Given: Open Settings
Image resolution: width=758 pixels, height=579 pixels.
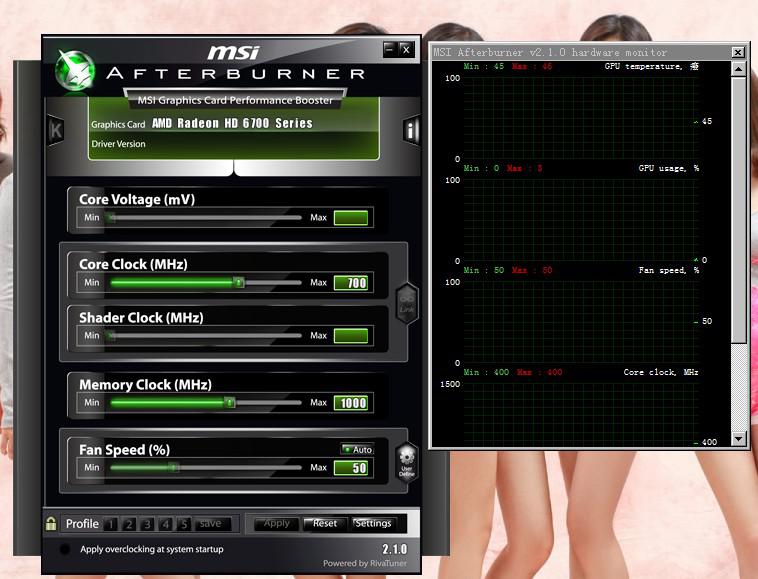Looking at the screenshot, I should pyautogui.click(x=373, y=523).
